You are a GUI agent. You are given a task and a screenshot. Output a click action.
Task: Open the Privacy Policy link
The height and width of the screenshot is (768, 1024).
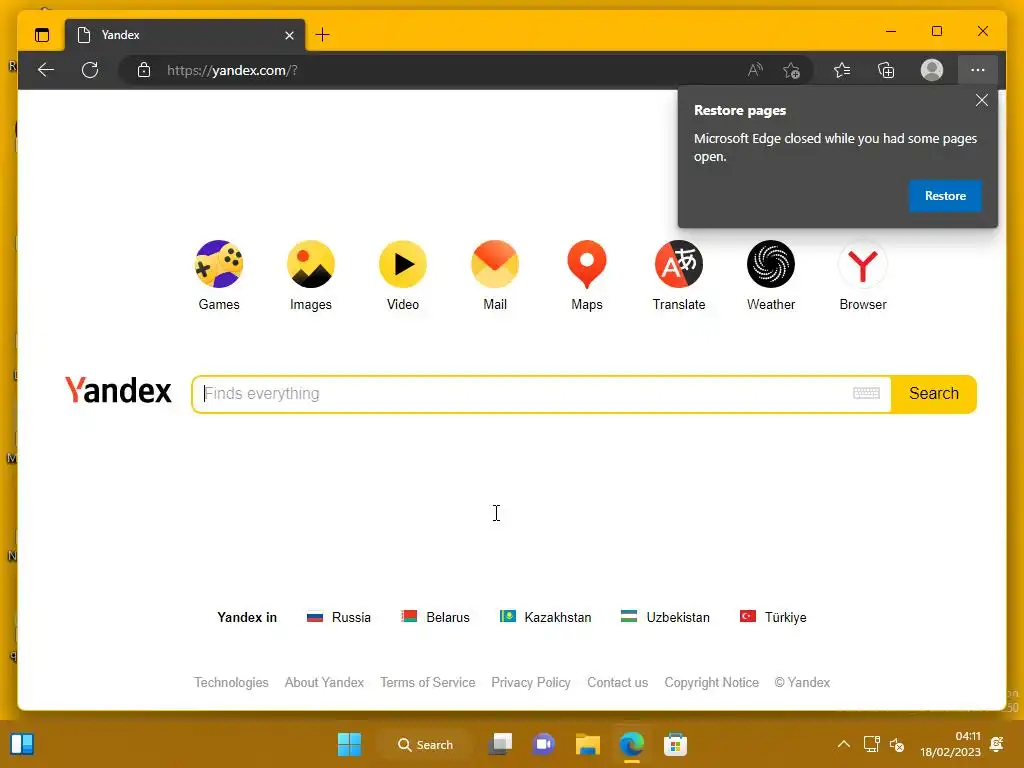[x=531, y=682]
